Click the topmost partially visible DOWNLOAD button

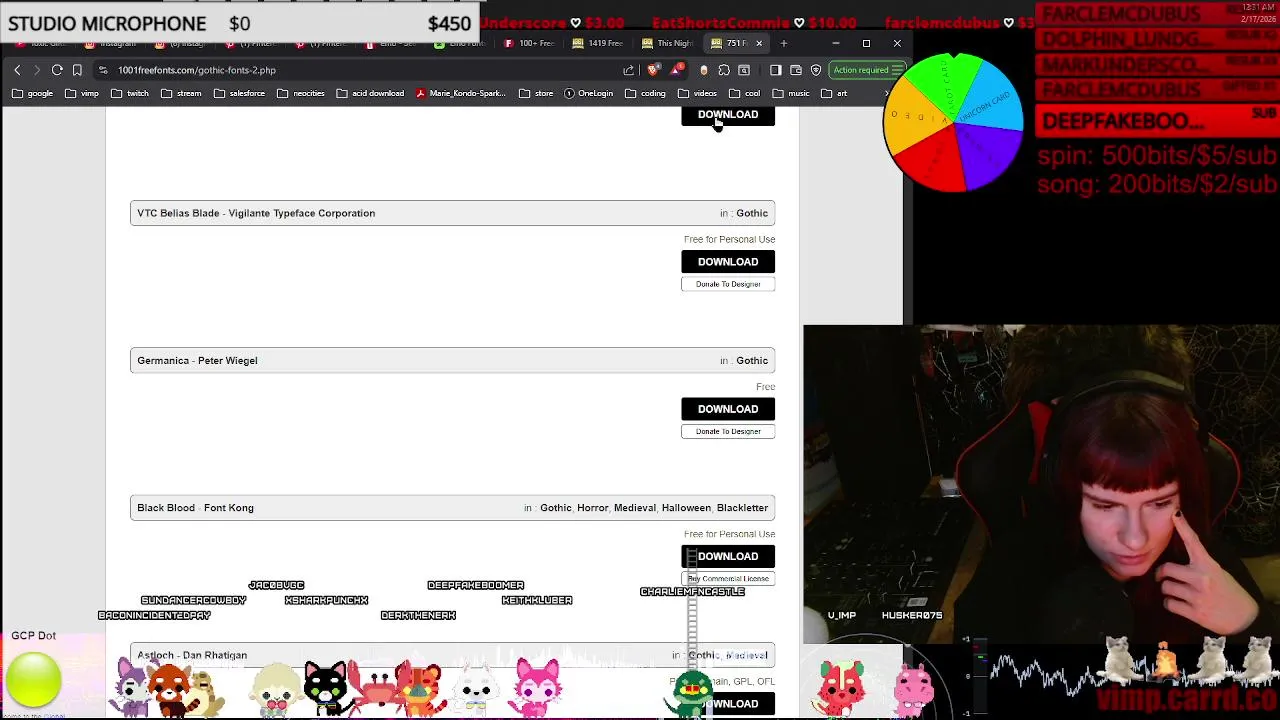[728, 115]
